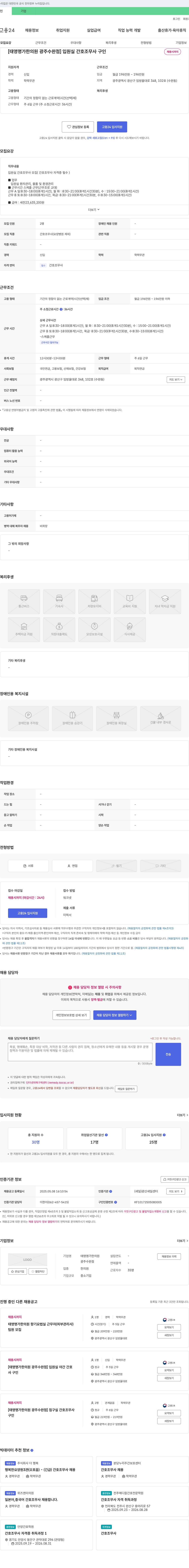Click the 직장어린이집 welfare icon
The height and width of the screenshot is (1568, 189).
[59, 629]
